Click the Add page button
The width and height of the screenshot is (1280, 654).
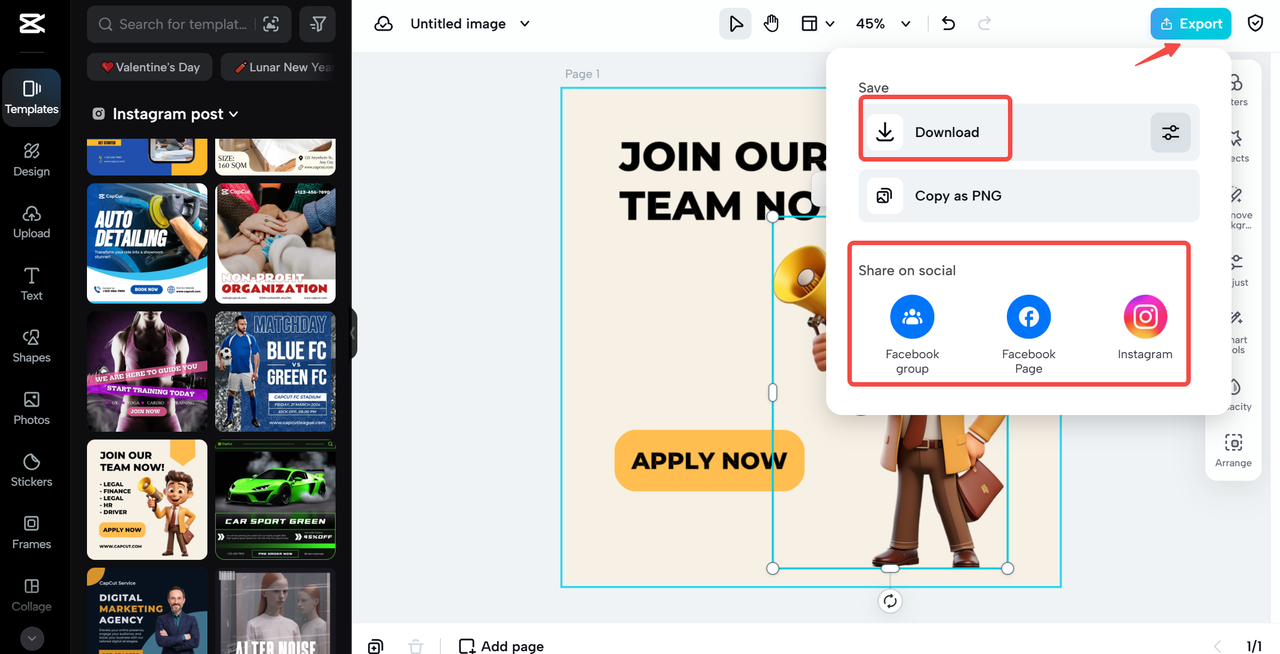pos(501,646)
